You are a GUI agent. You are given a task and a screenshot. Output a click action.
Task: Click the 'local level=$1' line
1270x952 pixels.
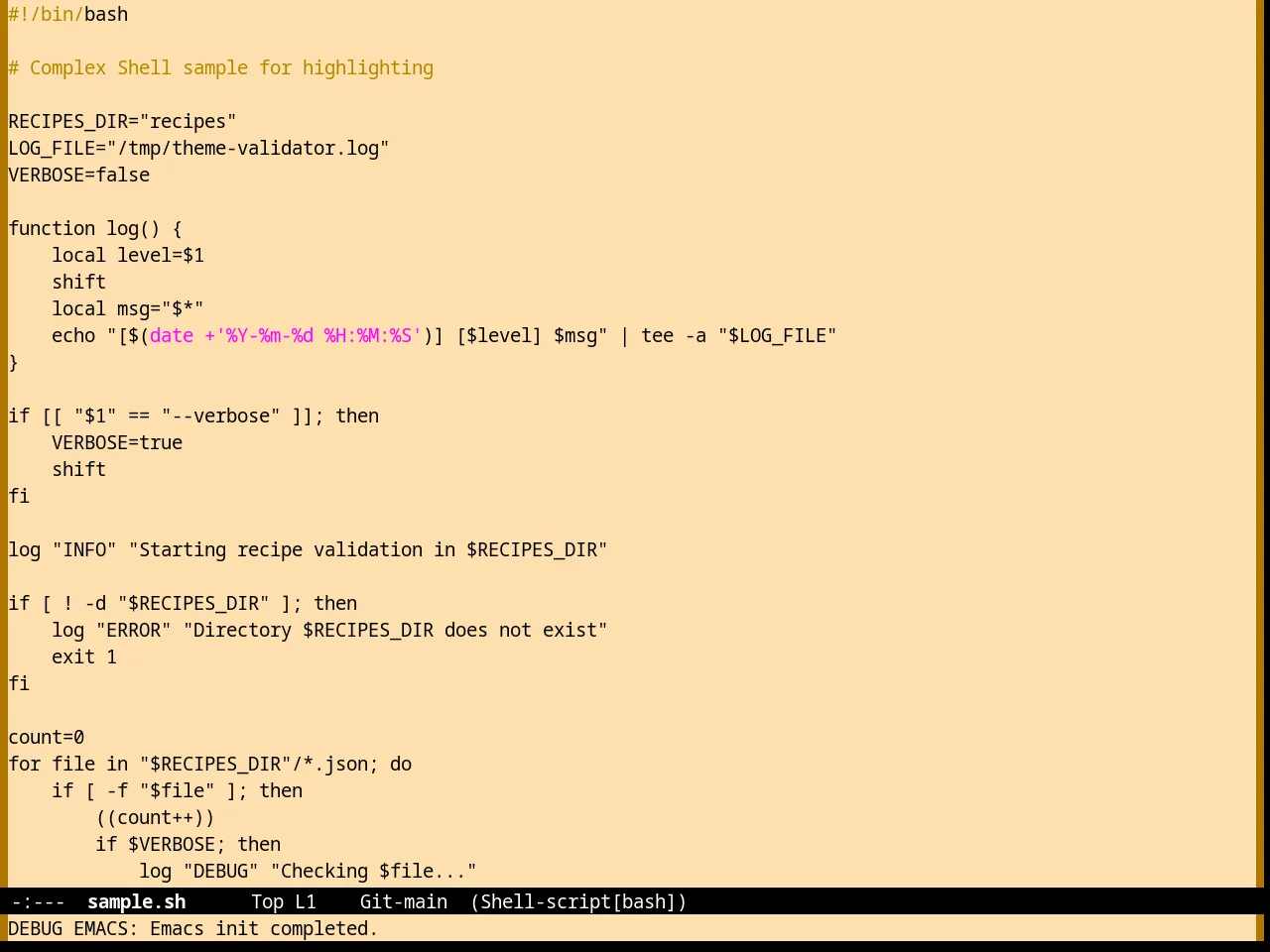(x=128, y=255)
